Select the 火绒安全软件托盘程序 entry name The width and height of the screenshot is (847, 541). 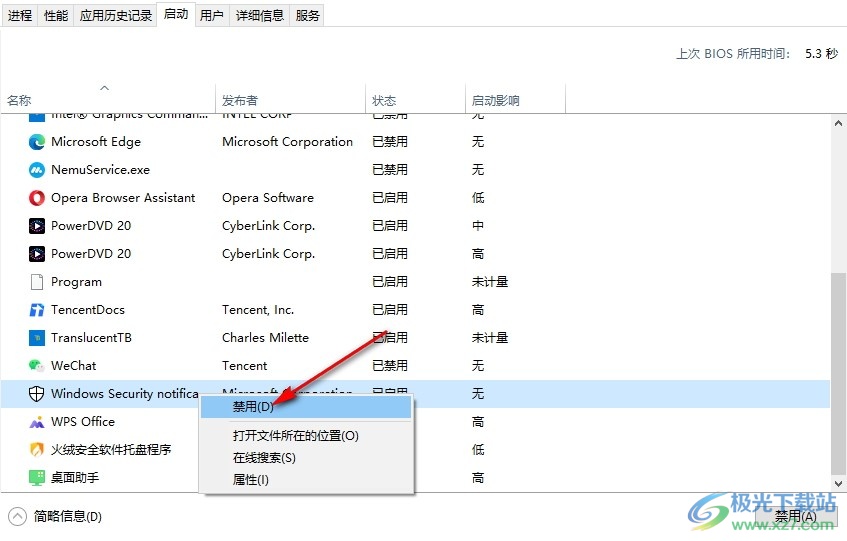coord(111,450)
